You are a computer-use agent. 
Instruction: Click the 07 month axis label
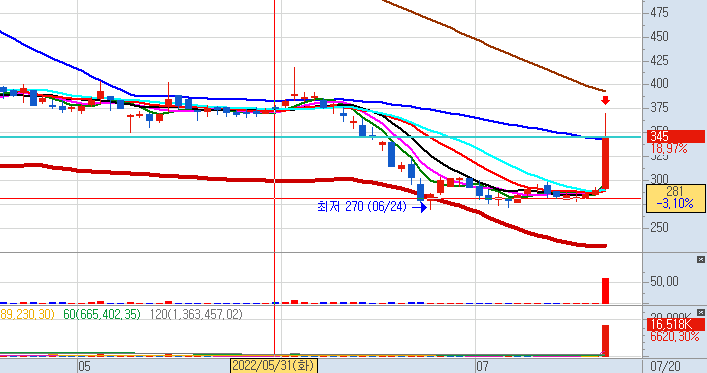[x=482, y=366]
